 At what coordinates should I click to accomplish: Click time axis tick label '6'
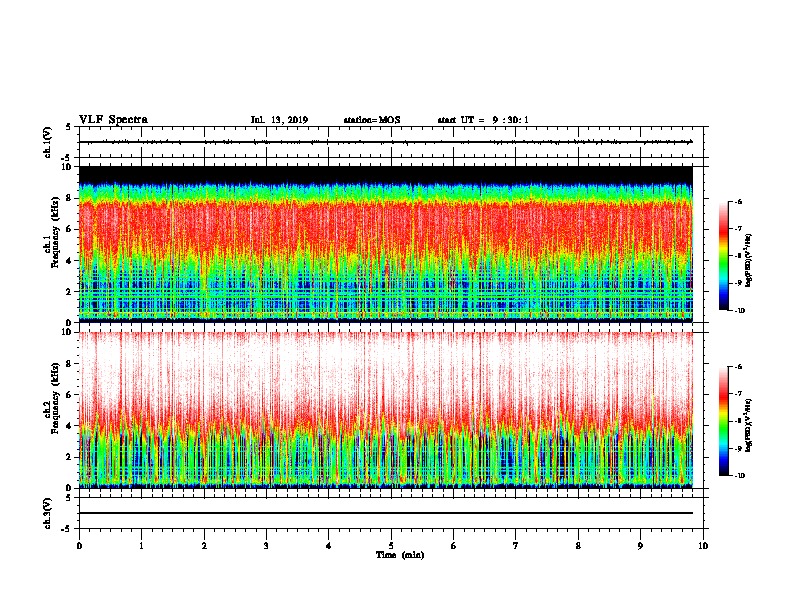pos(453,546)
